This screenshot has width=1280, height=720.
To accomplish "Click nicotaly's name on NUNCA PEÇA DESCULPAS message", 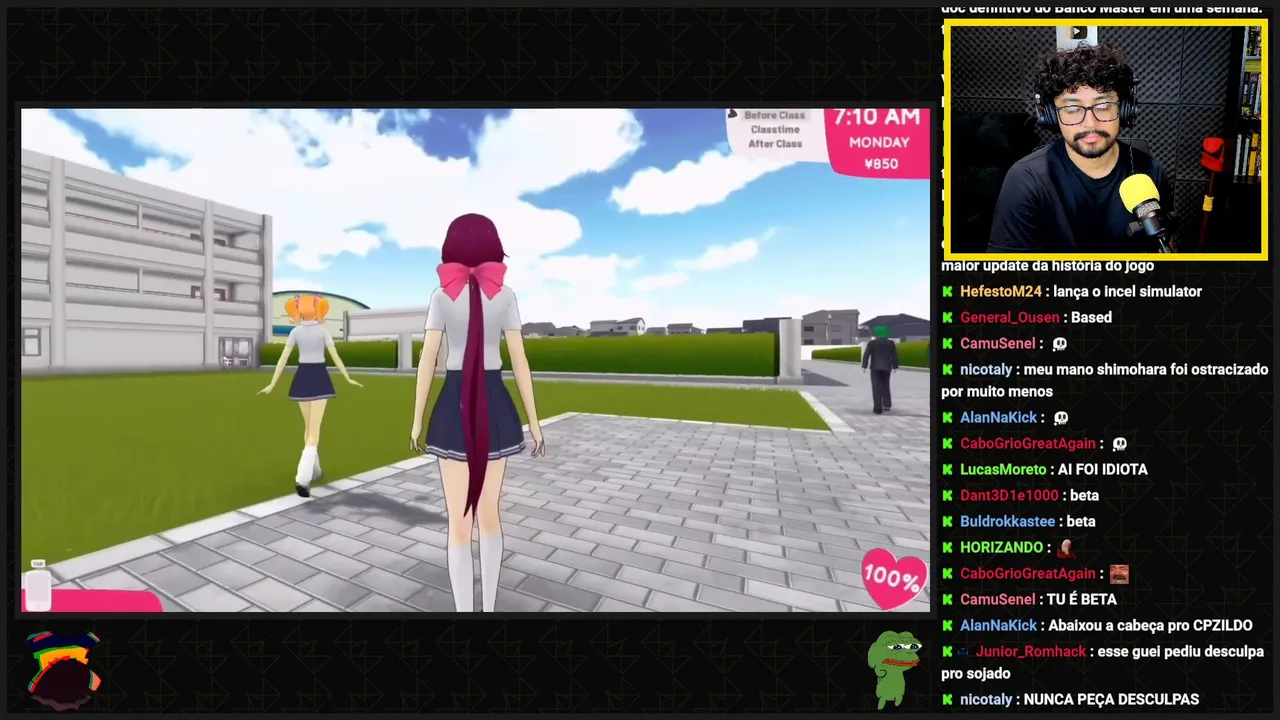I will tap(986, 699).
